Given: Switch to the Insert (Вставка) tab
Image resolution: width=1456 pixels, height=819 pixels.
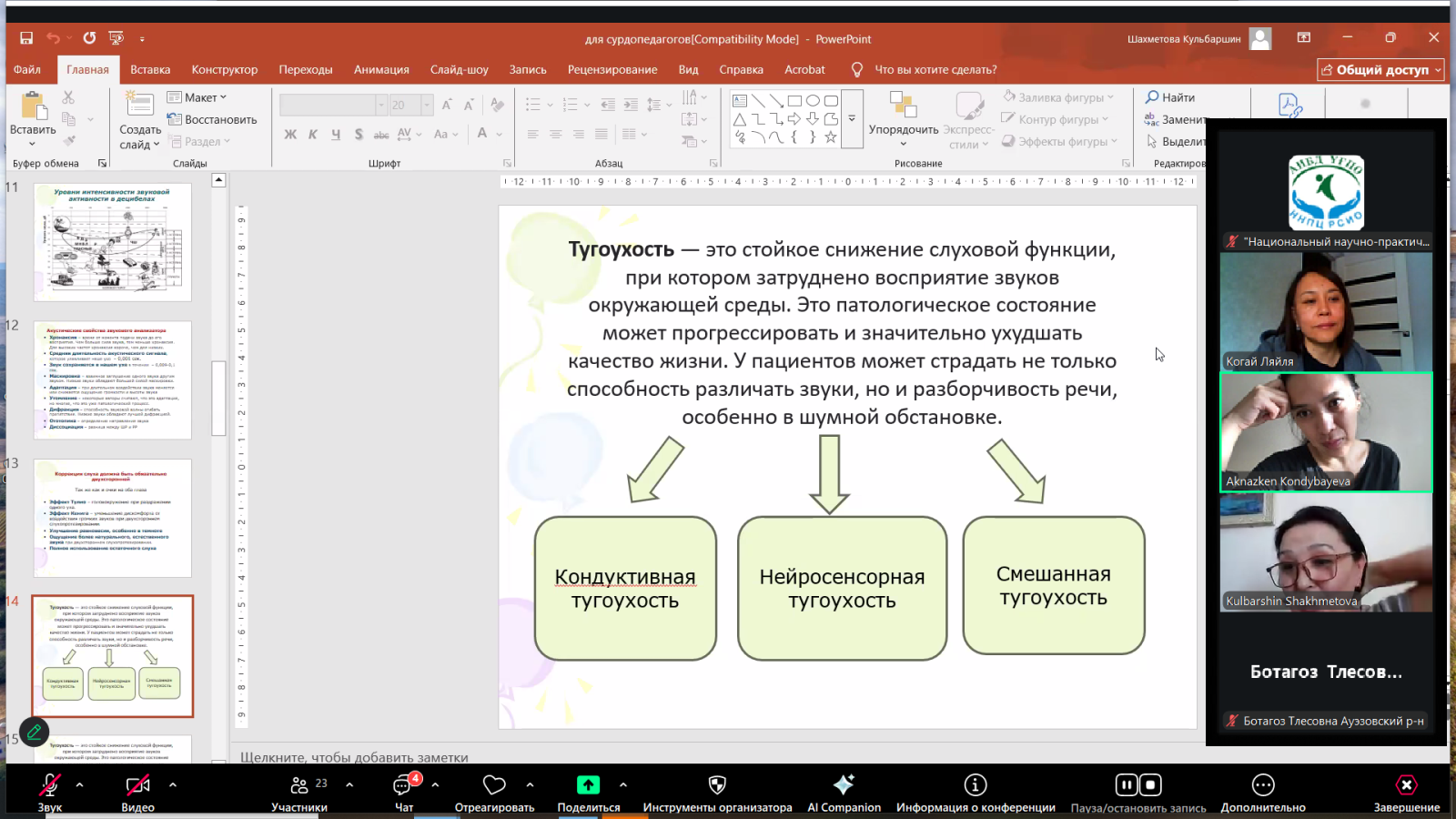Looking at the screenshot, I should coord(150,69).
